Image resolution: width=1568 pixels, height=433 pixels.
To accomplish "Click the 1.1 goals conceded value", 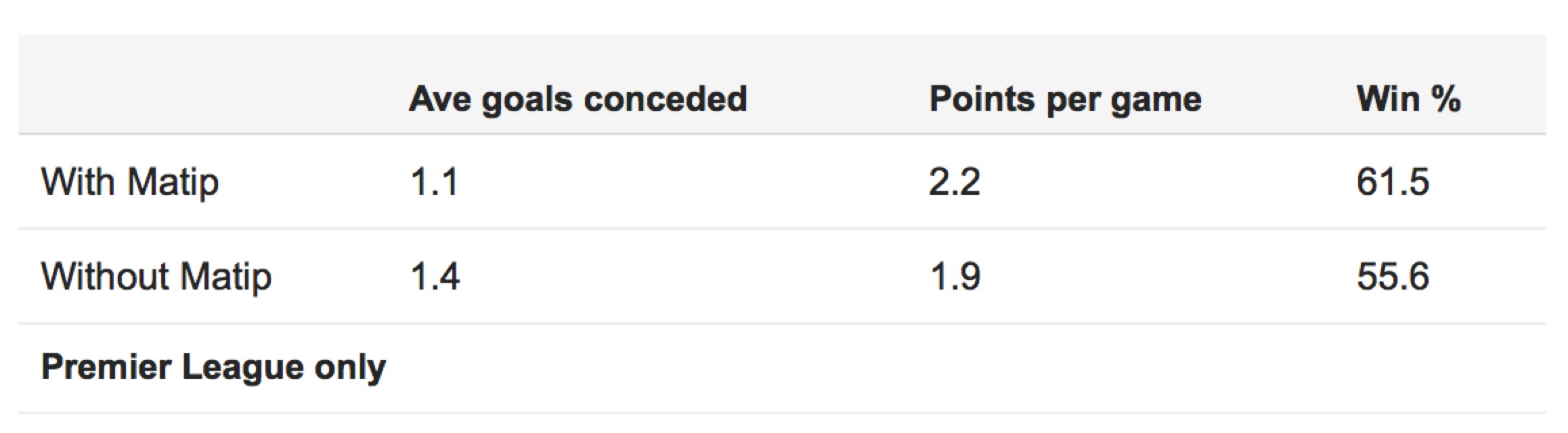I will click(434, 182).
